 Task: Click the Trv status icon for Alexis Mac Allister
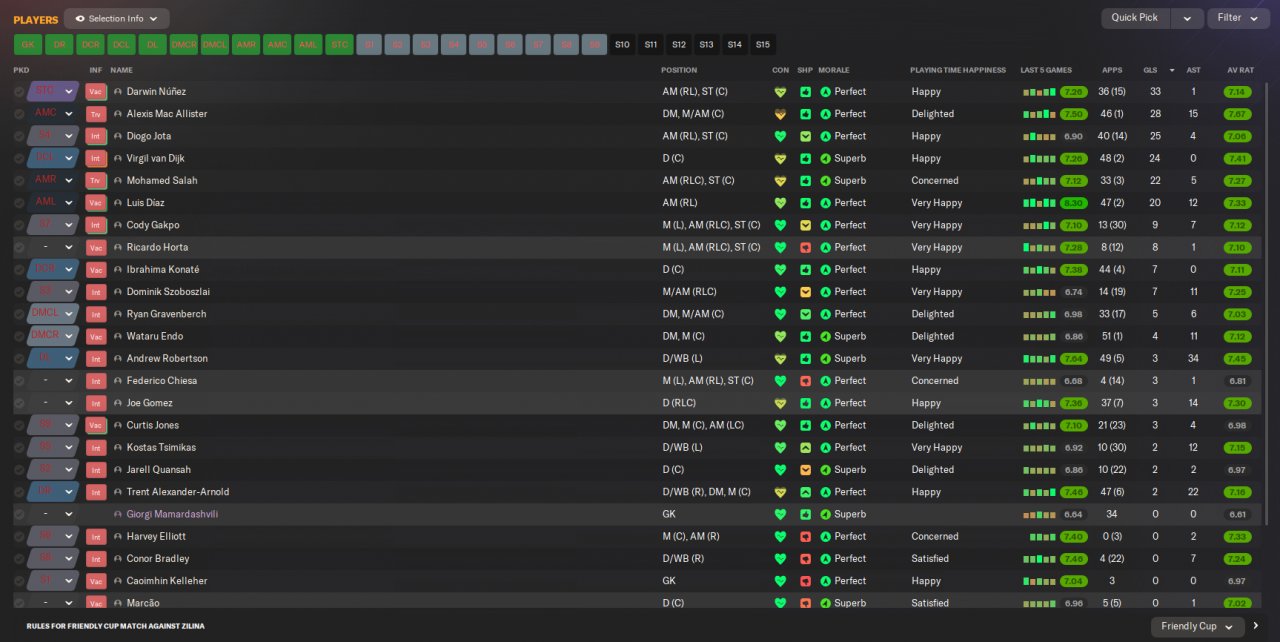pyautogui.click(x=96, y=114)
